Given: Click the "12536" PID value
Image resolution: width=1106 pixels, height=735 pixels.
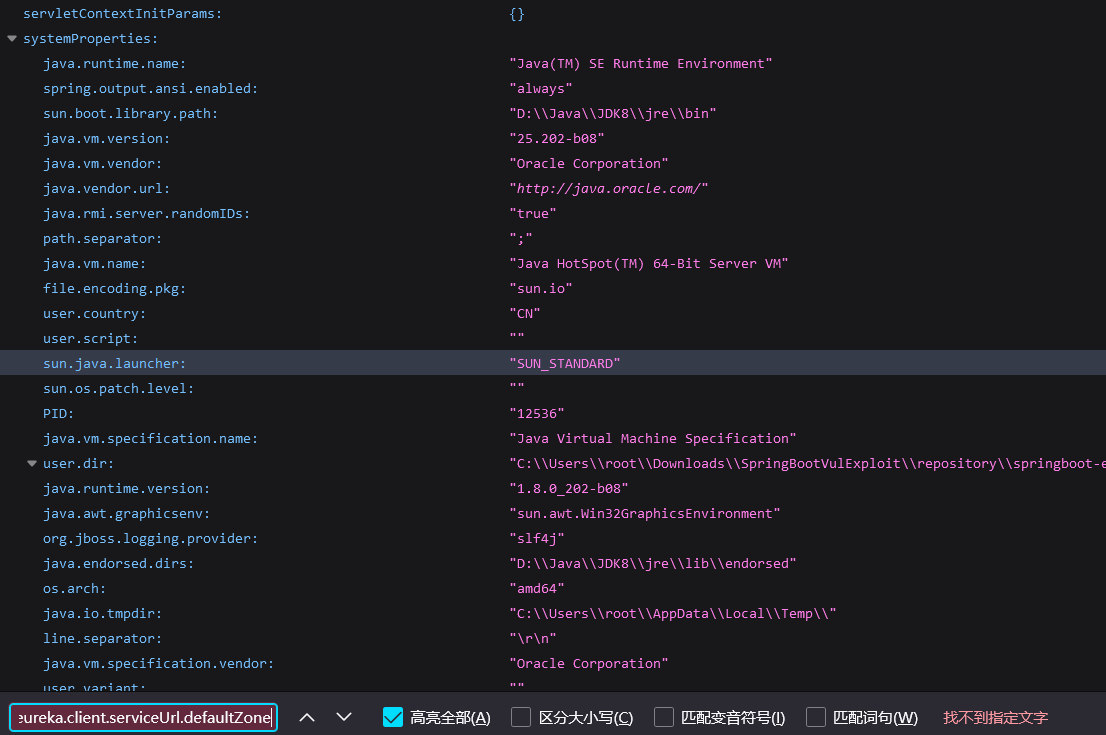Looking at the screenshot, I should pyautogui.click(x=537, y=413).
